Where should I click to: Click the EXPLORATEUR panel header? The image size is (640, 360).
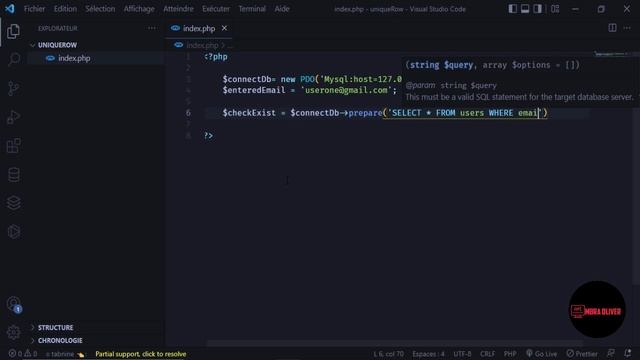pyautogui.click(x=58, y=28)
